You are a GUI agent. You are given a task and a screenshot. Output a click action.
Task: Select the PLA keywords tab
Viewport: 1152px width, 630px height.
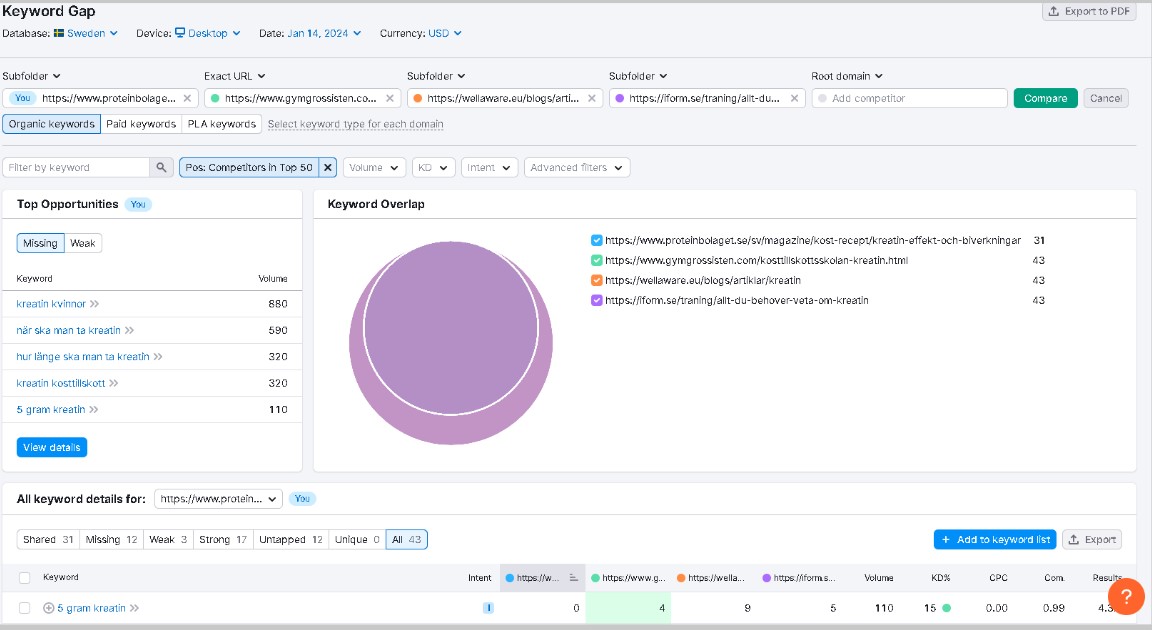[x=222, y=123]
